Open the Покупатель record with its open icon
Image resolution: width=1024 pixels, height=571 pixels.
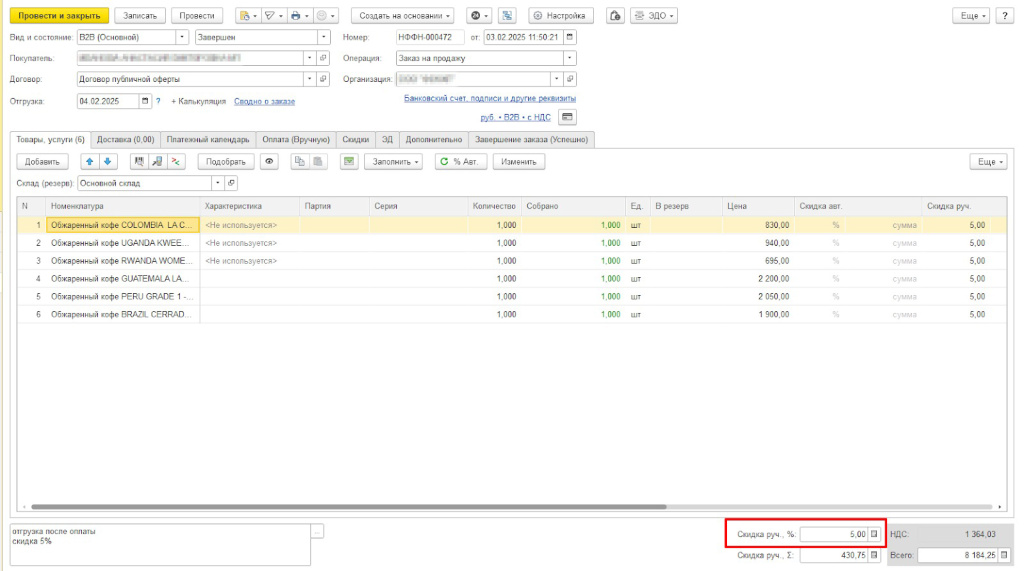coord(323,58)
